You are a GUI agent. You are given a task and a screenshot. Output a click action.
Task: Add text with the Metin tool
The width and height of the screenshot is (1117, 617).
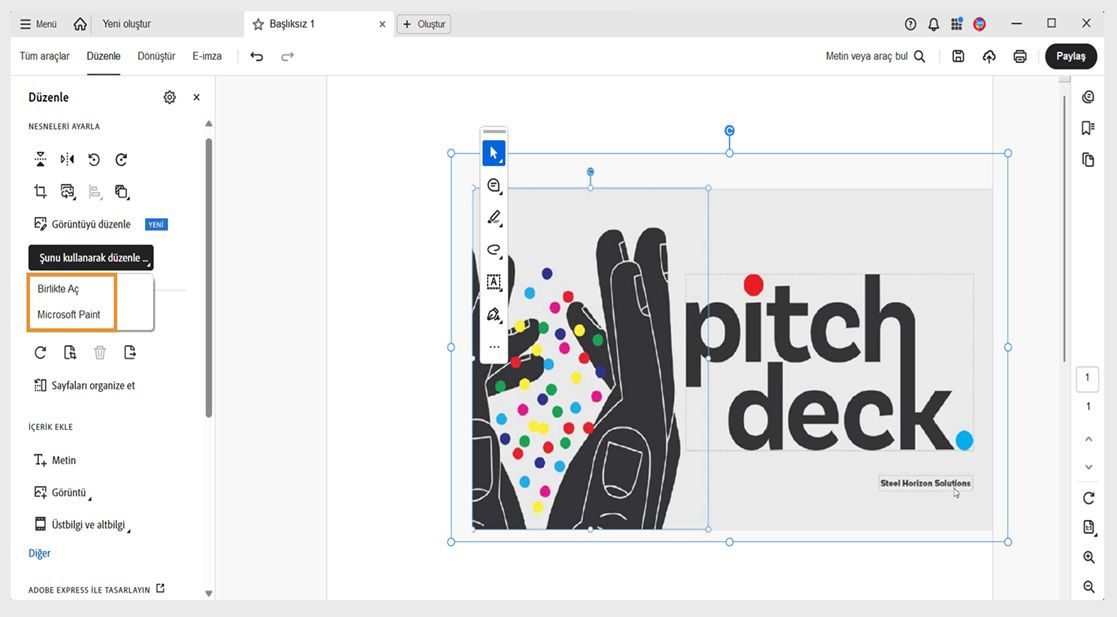(55, 460)
